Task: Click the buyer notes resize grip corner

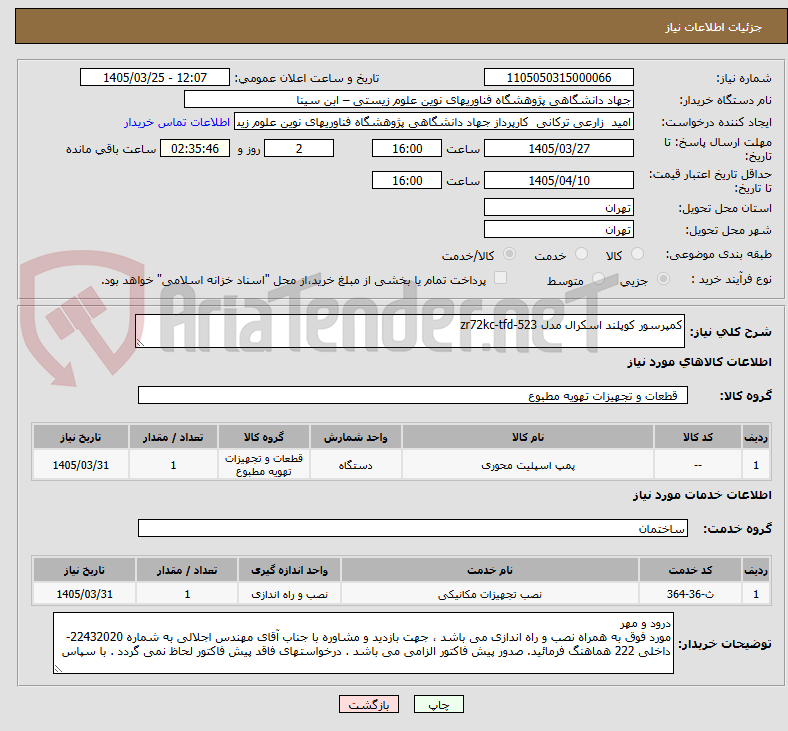Action: [x=58, y=669]
